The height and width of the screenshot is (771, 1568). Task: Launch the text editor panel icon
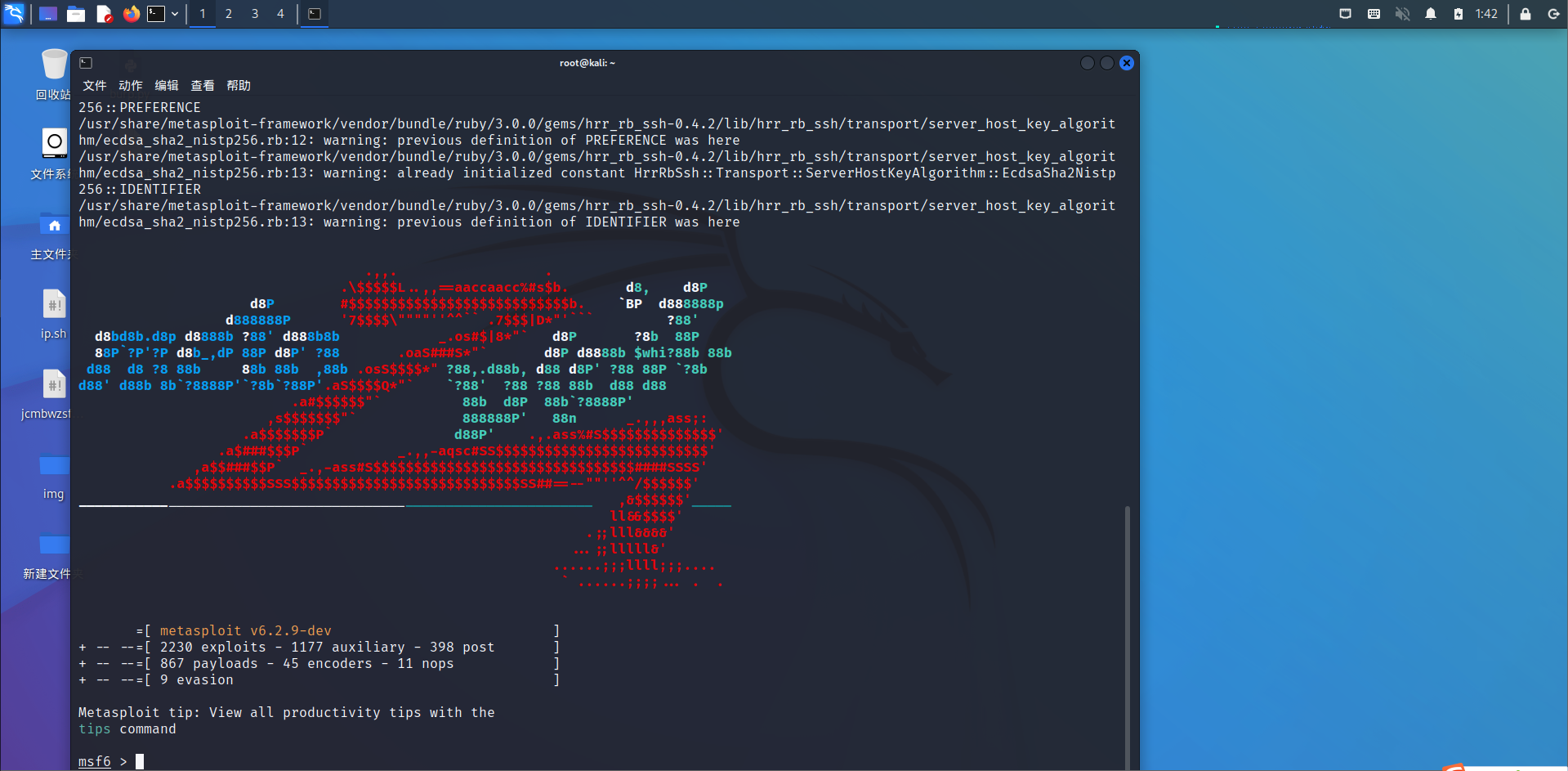point(104,14)
